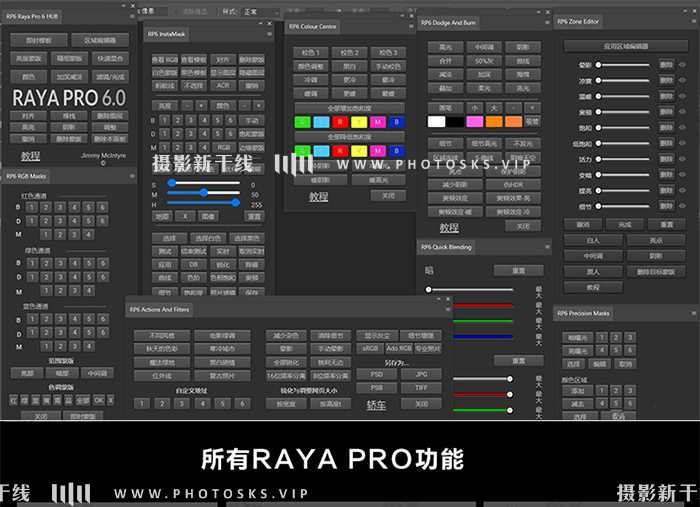The image size is (700, 507).
Task: Pick the pink swatch in Dodge And Burn
Action: coord(475,121)
